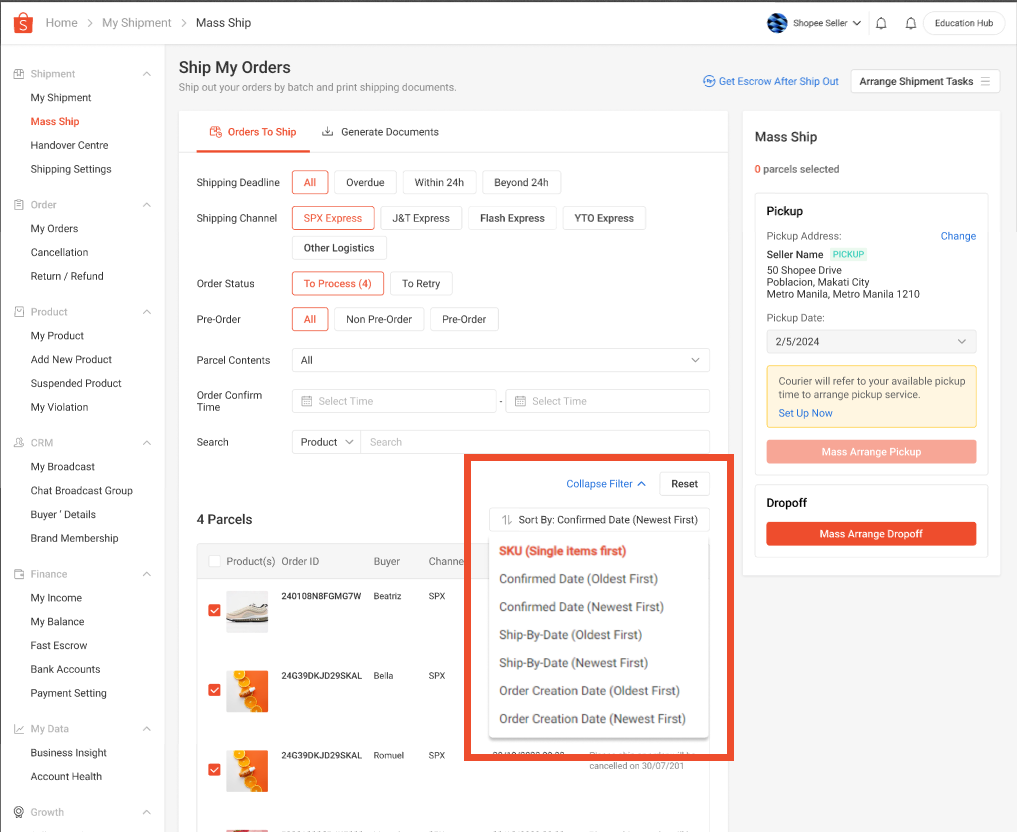Viewport: 1017px width, 832px height.
Task: Click the first notification bell icon
Action: [x=881, y=23]
